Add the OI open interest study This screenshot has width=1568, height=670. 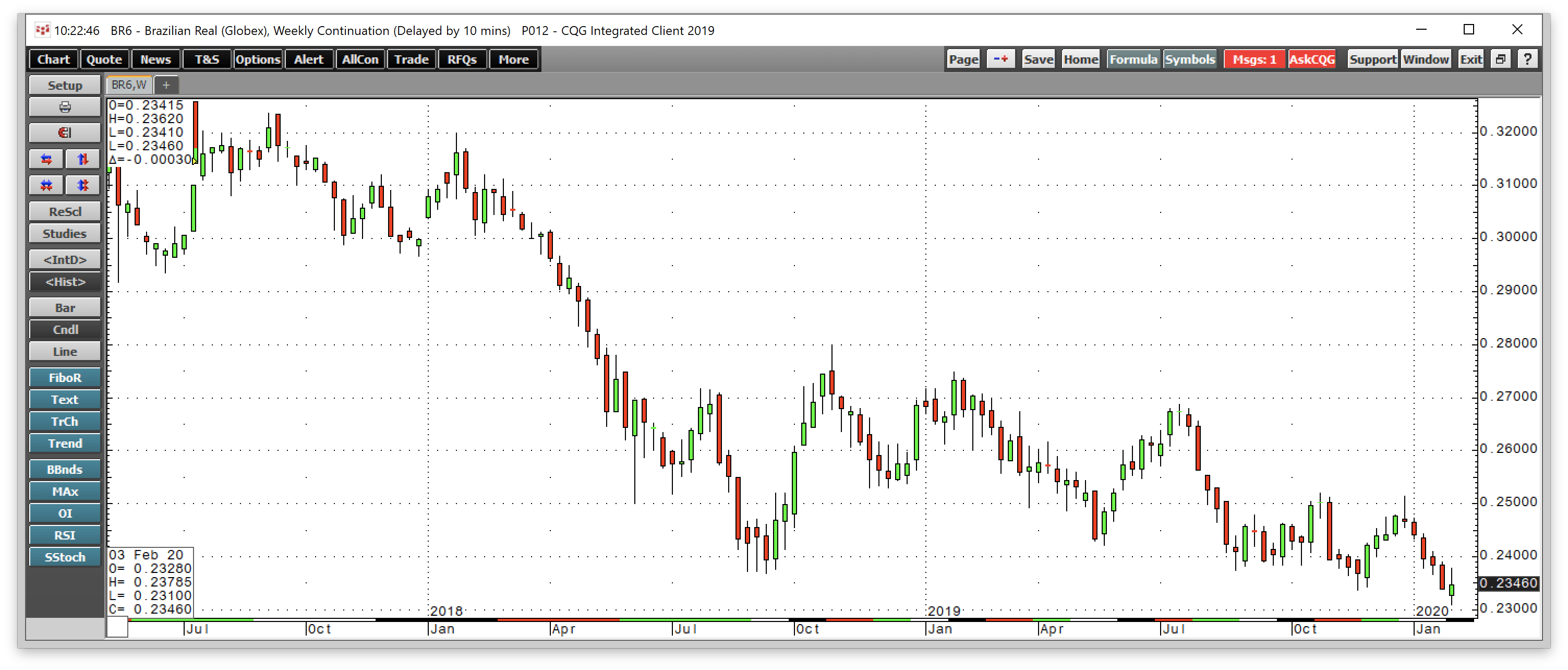(x=65, y=513)
